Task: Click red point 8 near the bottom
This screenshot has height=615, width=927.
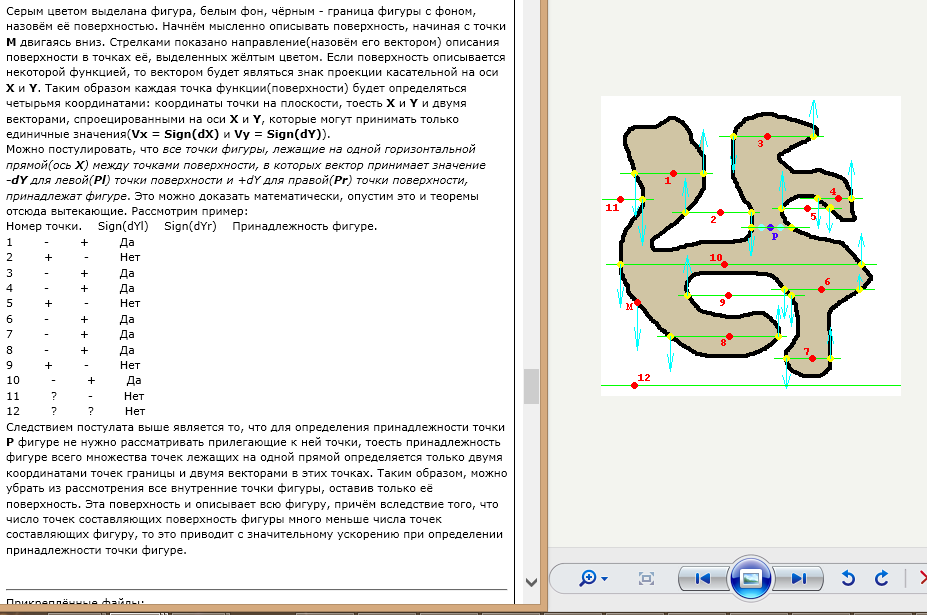Action: 729,336
